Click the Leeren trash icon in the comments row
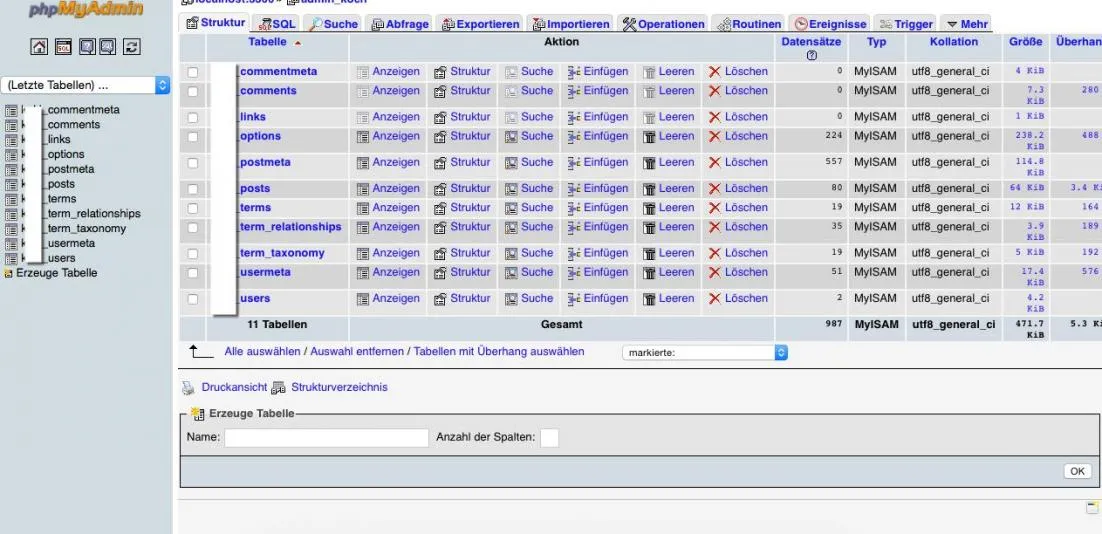Screen dimensions: 1102x534 649,91
